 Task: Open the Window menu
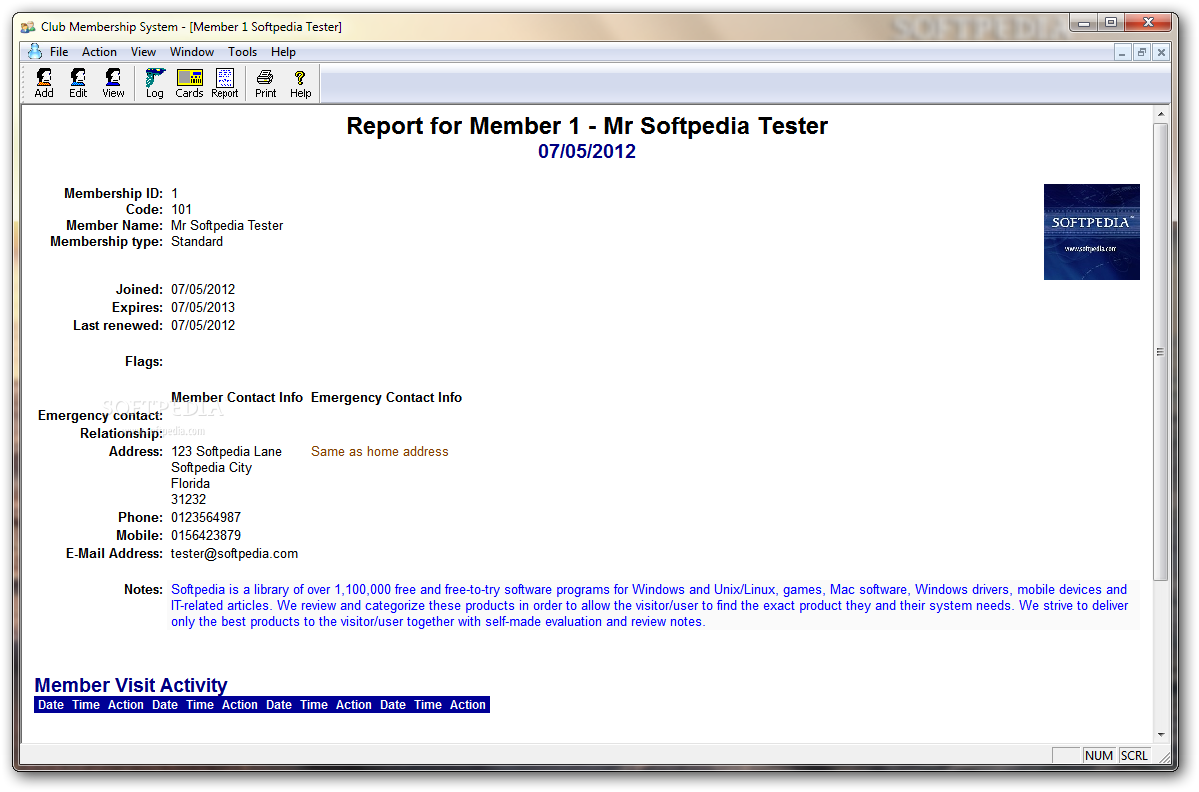[191, 52]
